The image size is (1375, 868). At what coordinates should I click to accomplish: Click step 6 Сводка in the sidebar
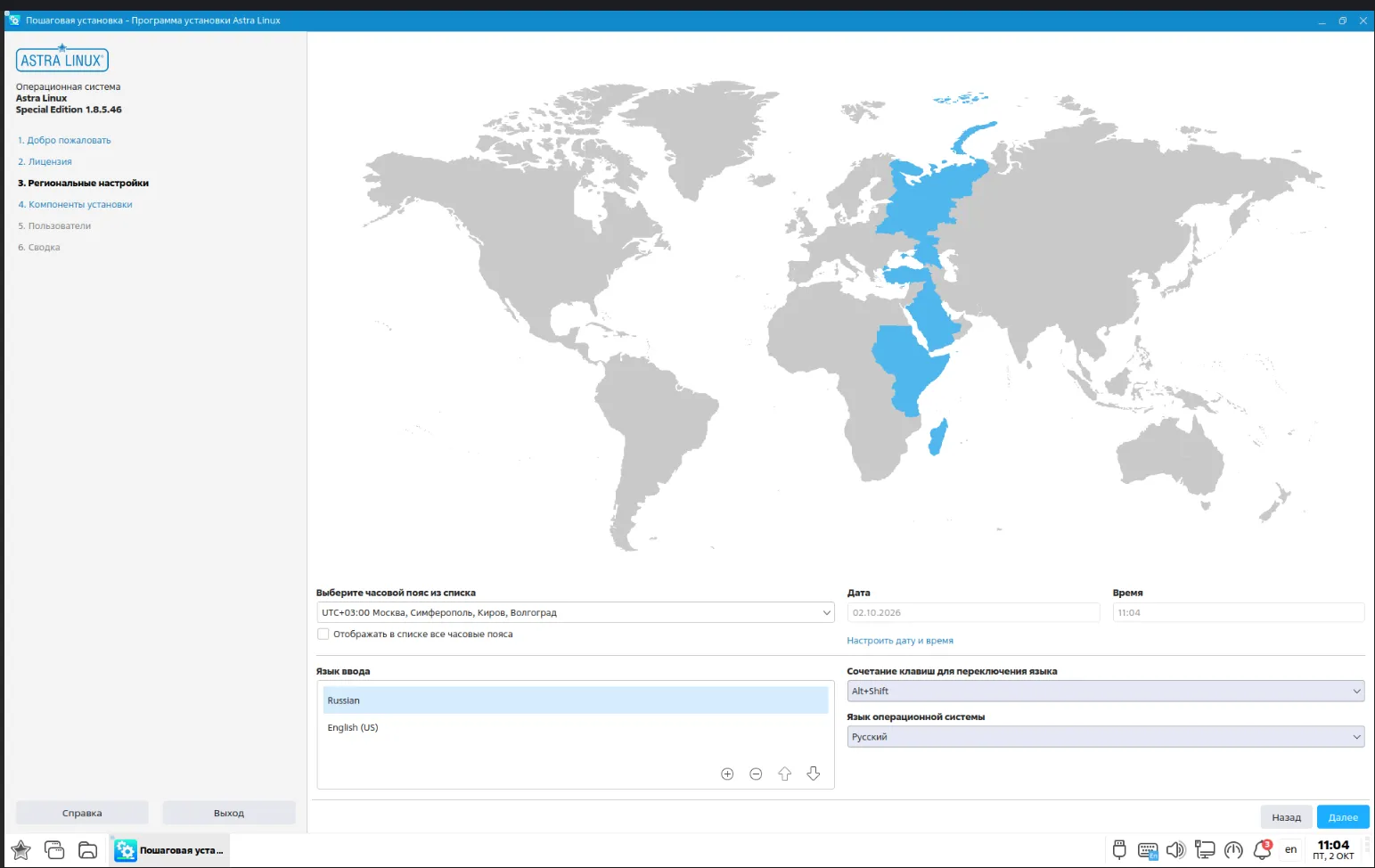(39, 247)
